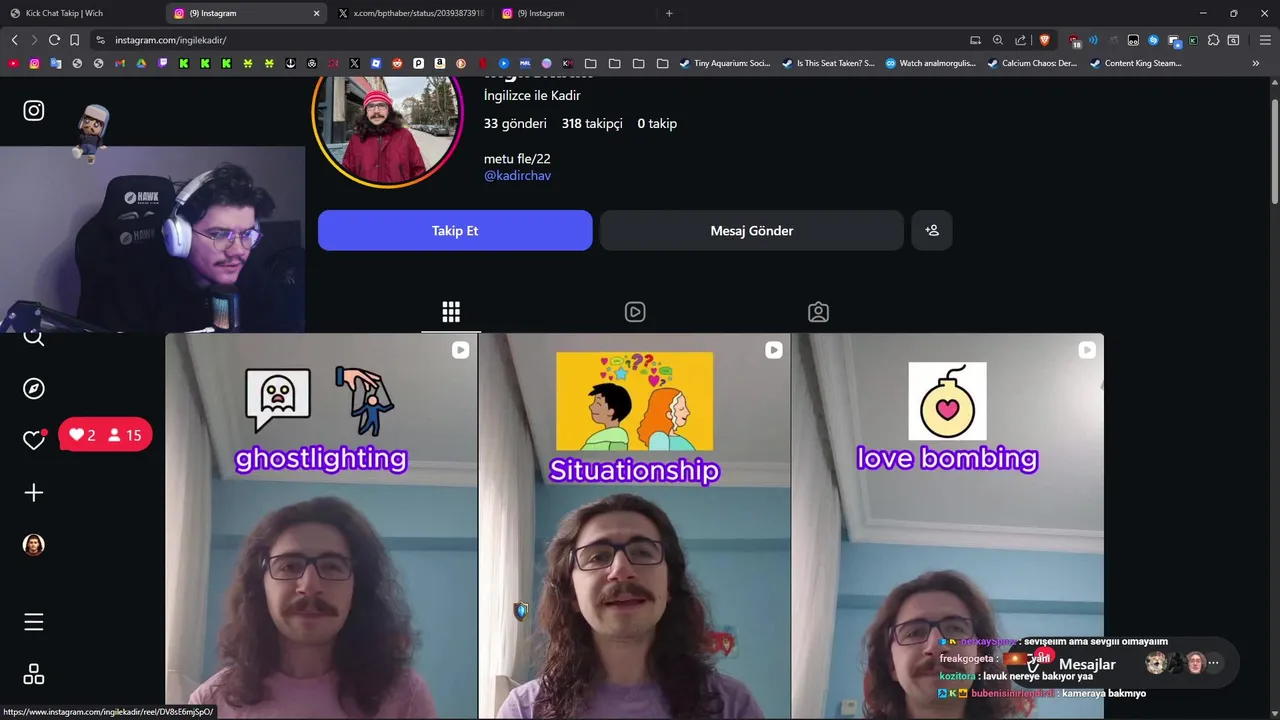Viewport: 1280px width, 720px height.
Task: Open Google Drive bookmark in bookmarks bar
Action: pos(141,63)
